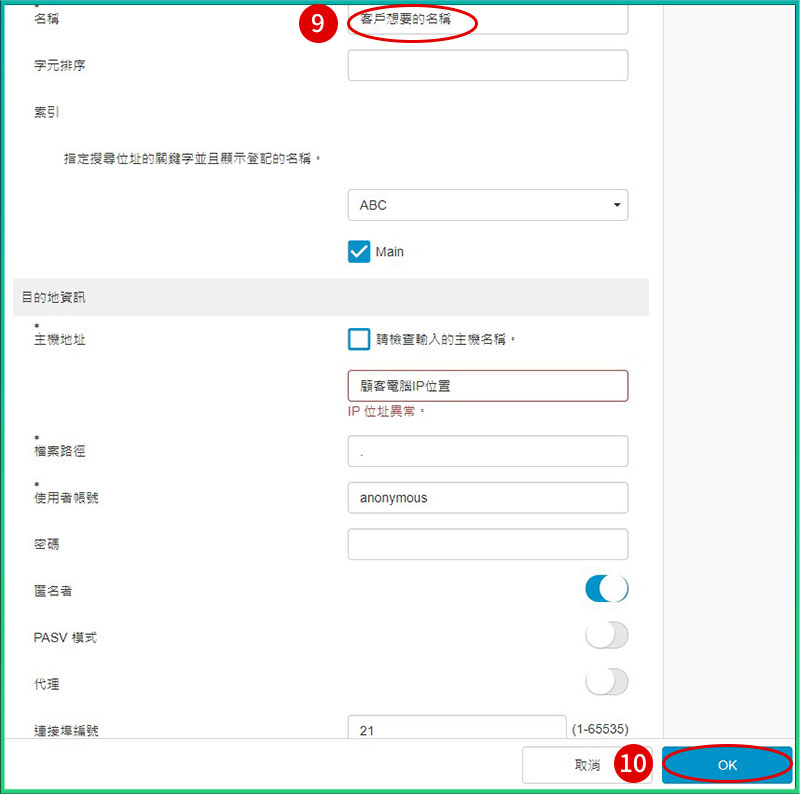Click the 字元排序 text field

click(487, 65)
